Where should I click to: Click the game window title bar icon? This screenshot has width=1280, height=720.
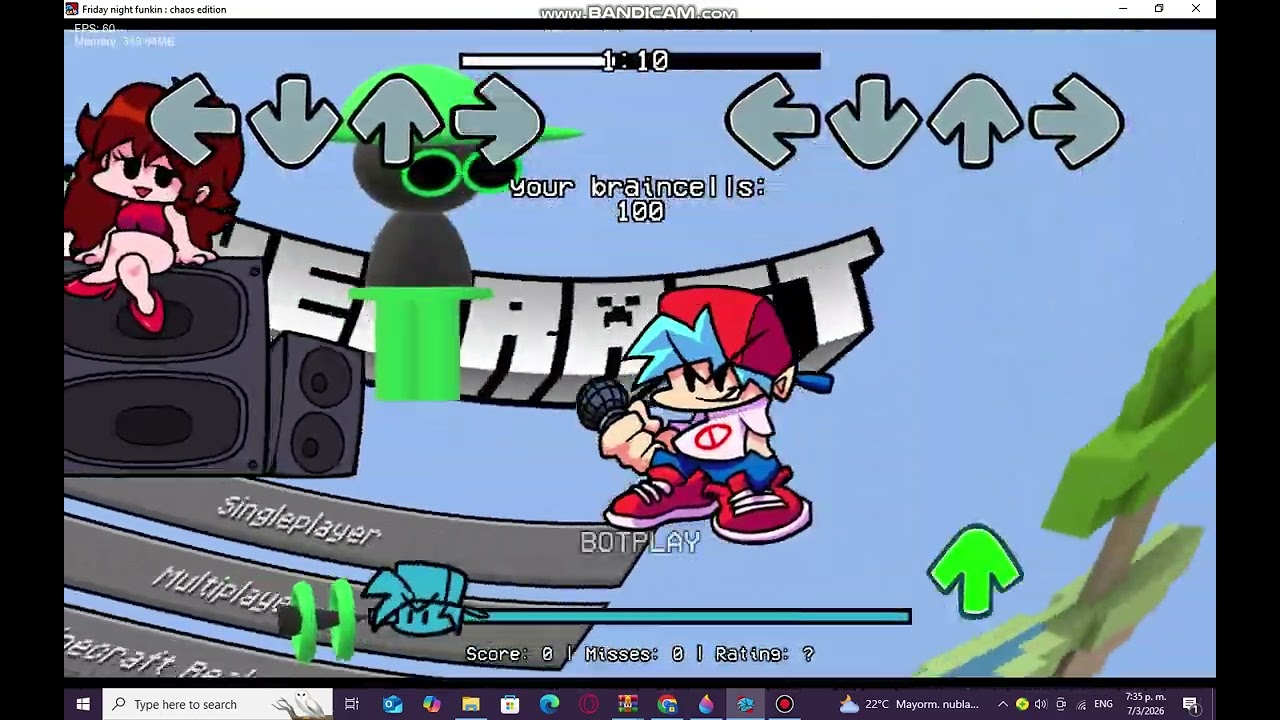(72, 9)
